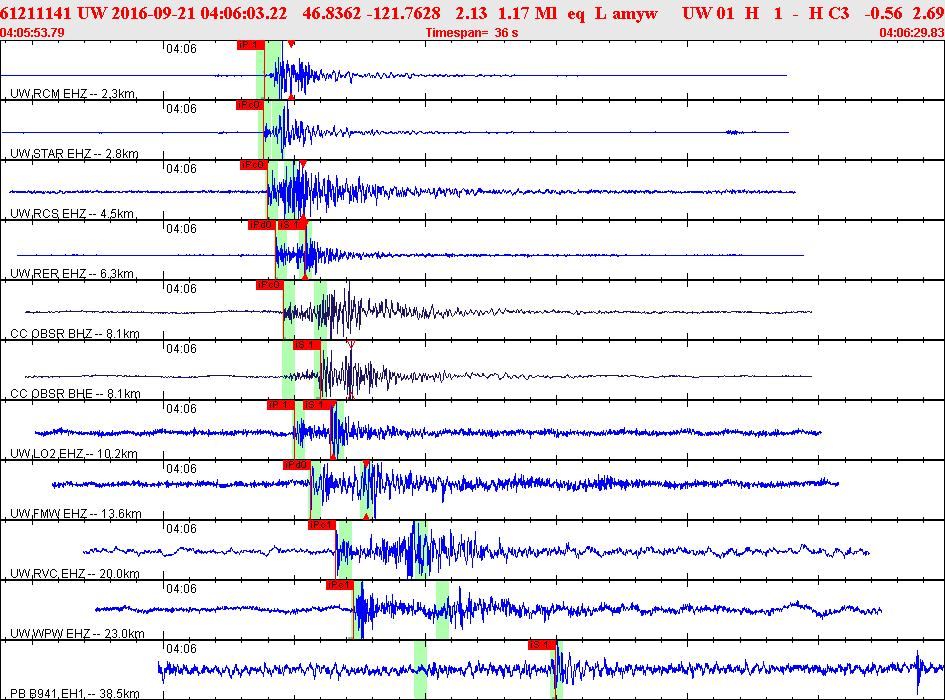Select station label UW RER EHZ -- 6.3km
The height and width of the screenshot is (700, 945).
(x=72, y=274)
